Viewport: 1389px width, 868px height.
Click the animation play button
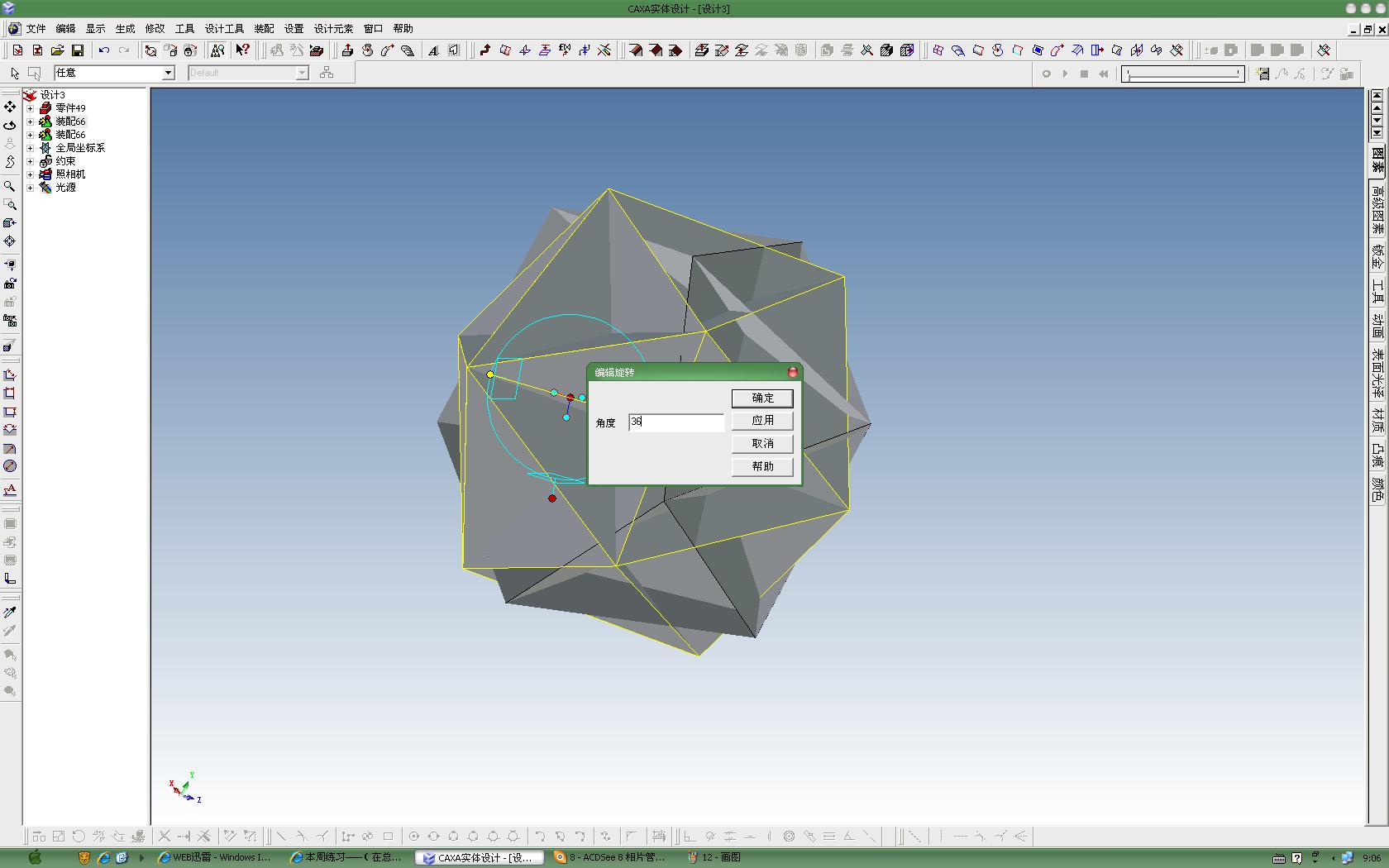pyautogui.click(x=1065, y=74)
